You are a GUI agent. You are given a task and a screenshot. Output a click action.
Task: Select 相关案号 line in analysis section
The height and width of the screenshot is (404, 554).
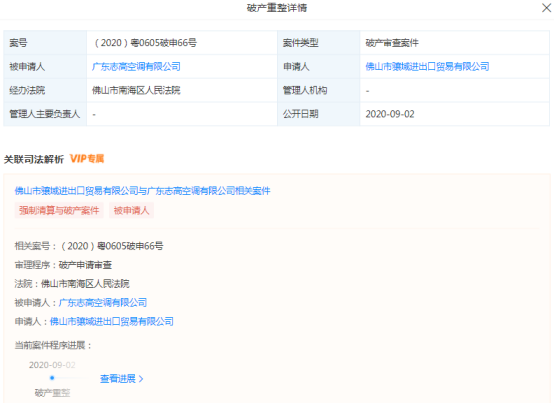coord(89,246)
